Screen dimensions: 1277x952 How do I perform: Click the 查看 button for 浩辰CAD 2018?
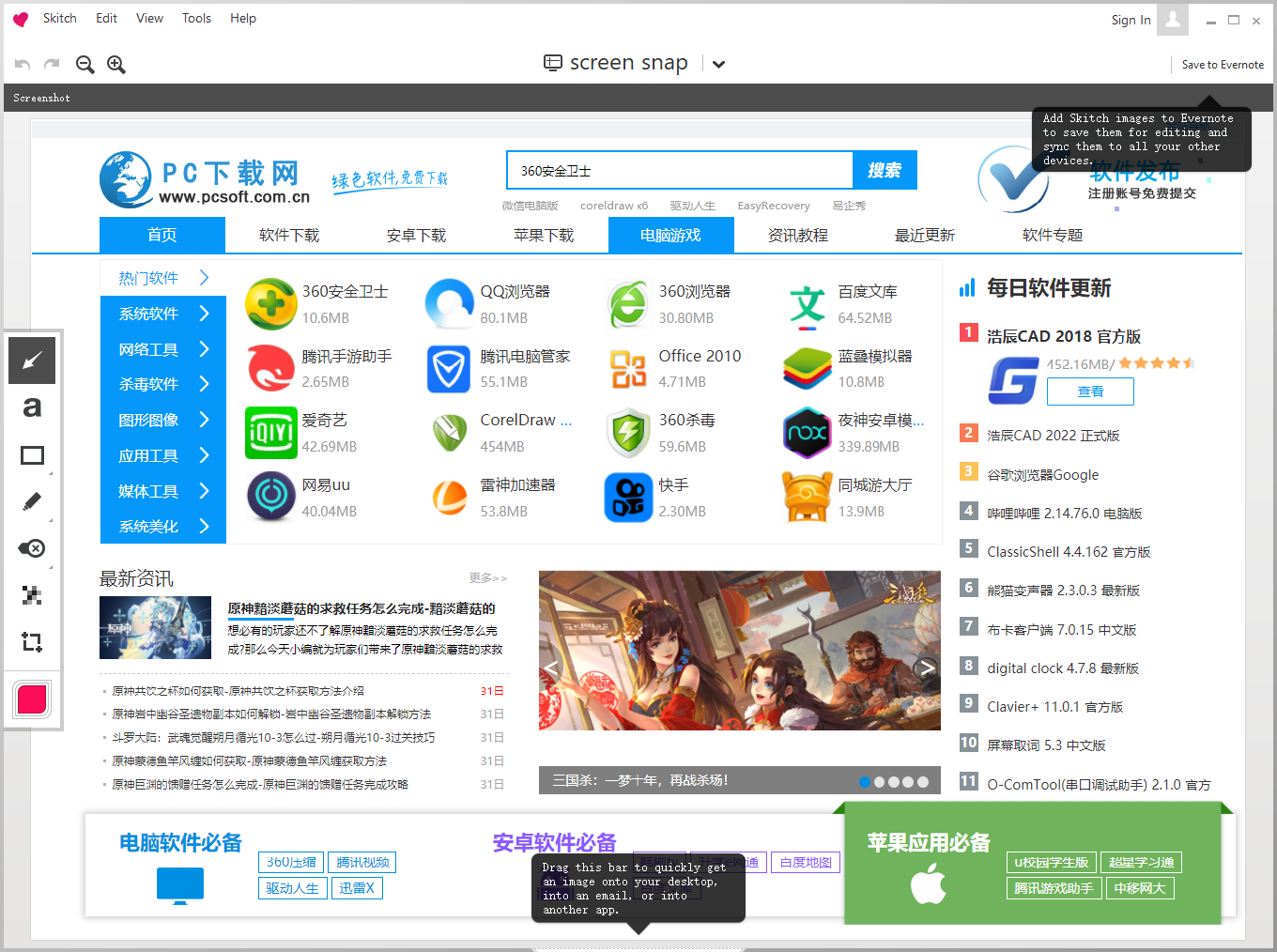1090,392
